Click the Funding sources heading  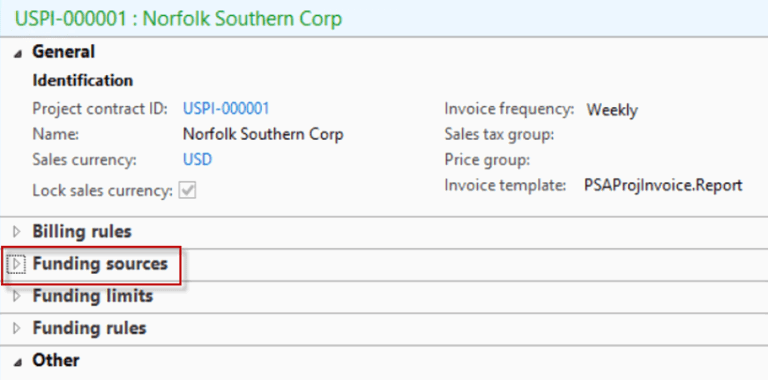100,264
